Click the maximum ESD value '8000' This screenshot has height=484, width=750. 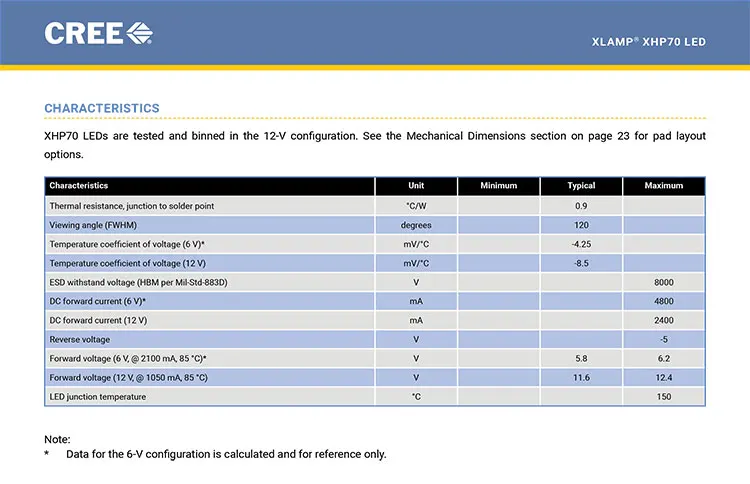coord(664,283)
